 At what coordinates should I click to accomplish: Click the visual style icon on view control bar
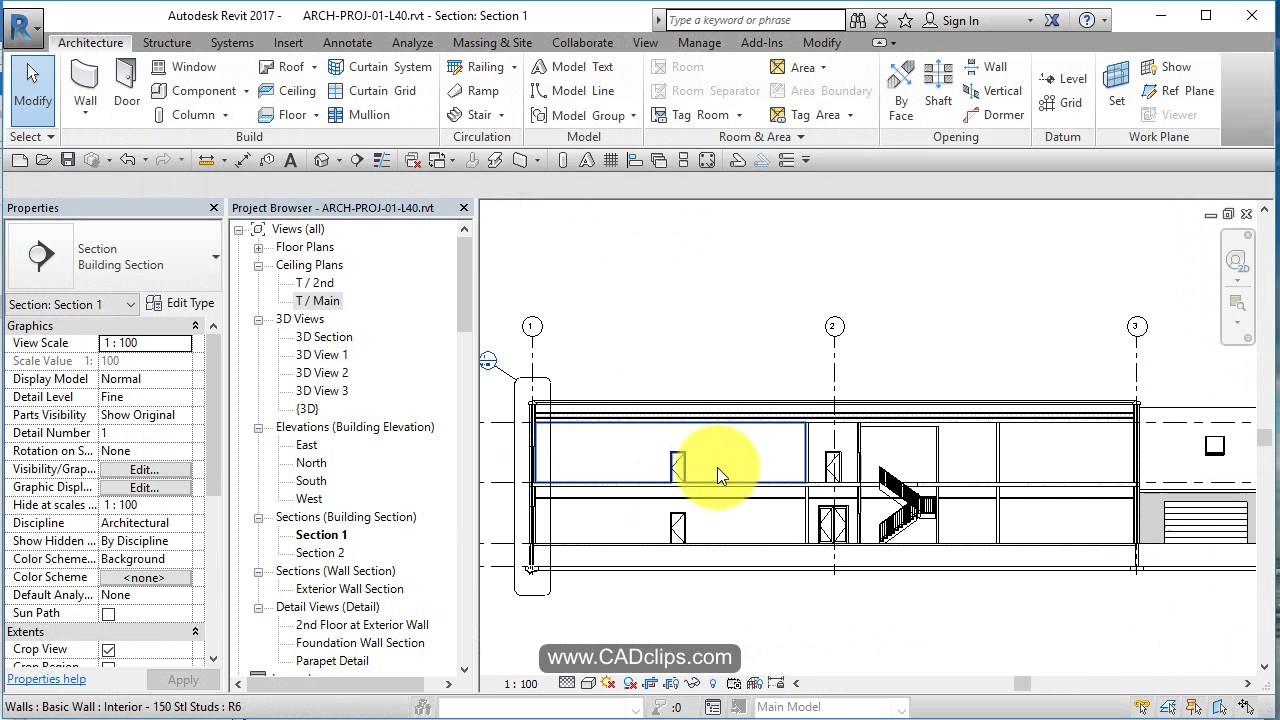(x=587, y=683)
